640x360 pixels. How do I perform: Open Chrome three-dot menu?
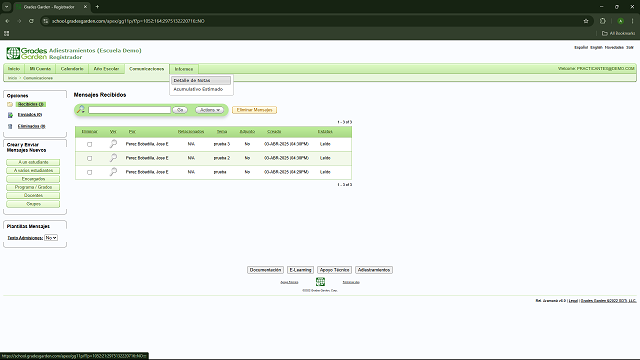tap(633, 21)
